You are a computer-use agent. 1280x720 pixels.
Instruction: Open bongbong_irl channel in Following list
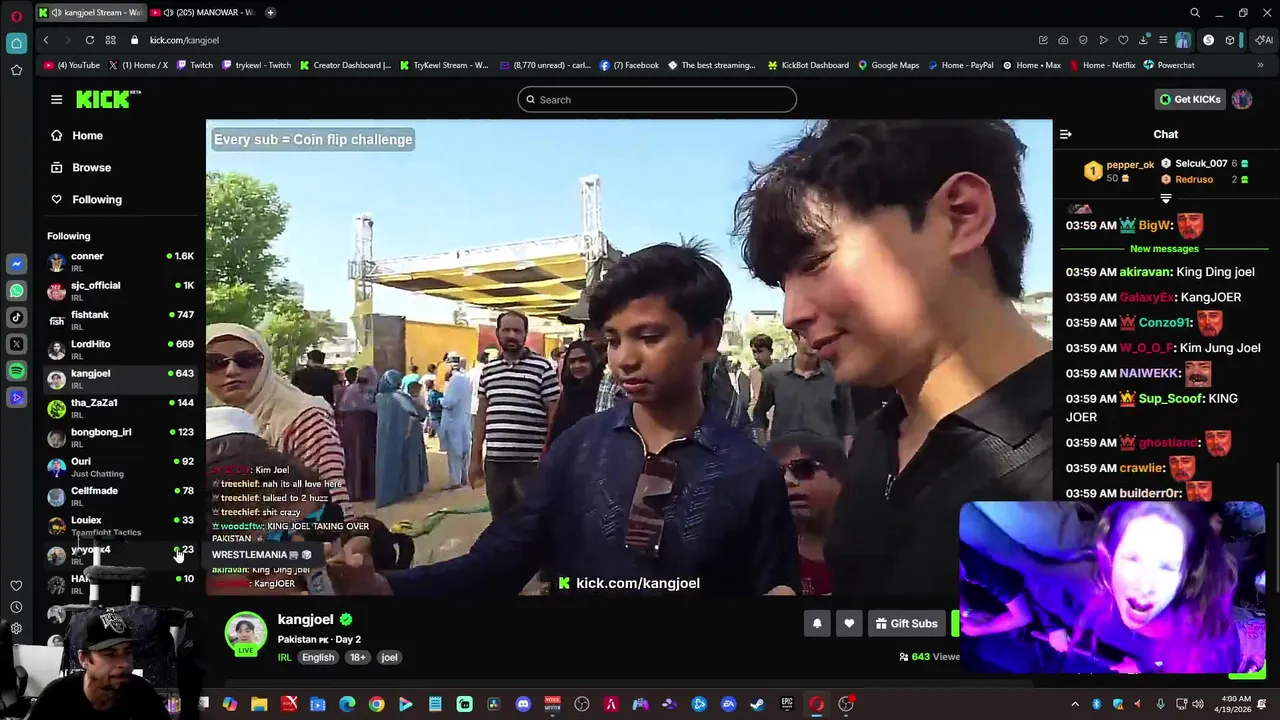coord(121,438)
